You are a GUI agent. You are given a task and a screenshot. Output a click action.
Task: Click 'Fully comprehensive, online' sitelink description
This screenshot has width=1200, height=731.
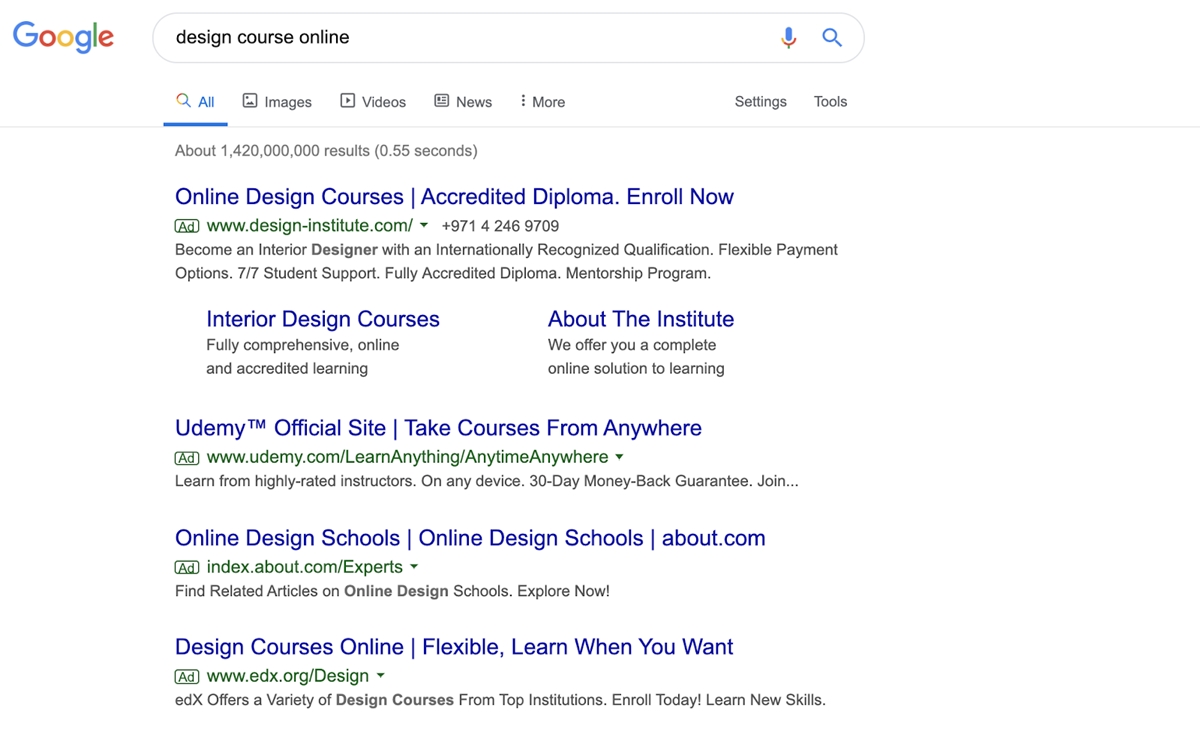coord(303,345)
